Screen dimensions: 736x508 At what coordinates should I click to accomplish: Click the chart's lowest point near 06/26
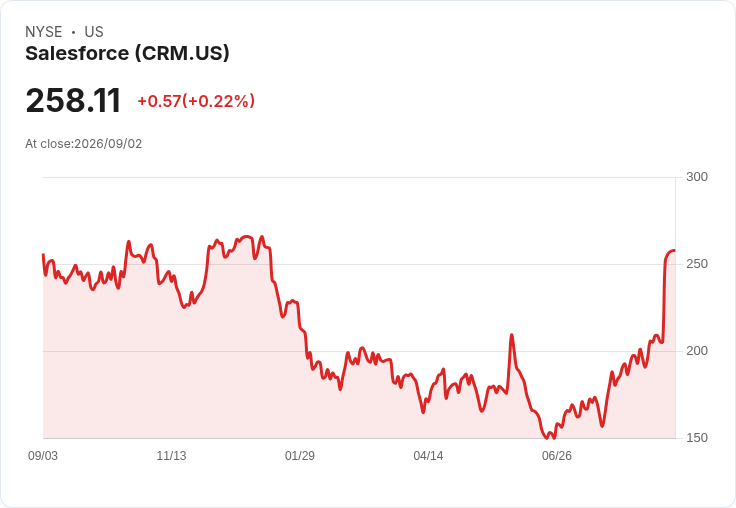coord(547,438)
